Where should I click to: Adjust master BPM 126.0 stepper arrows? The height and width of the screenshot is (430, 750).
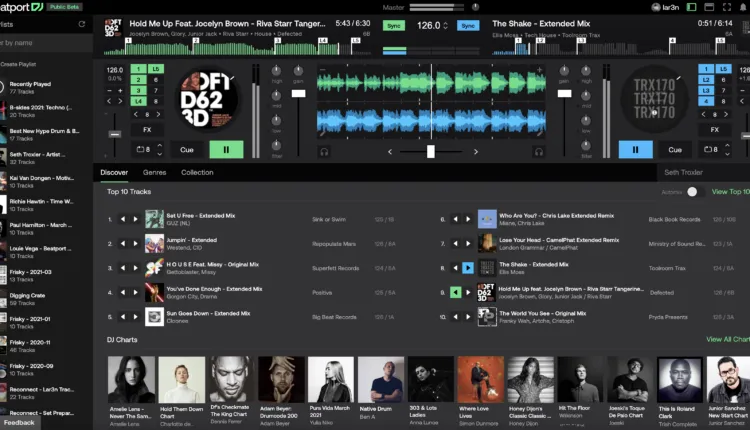coord(445,26)
